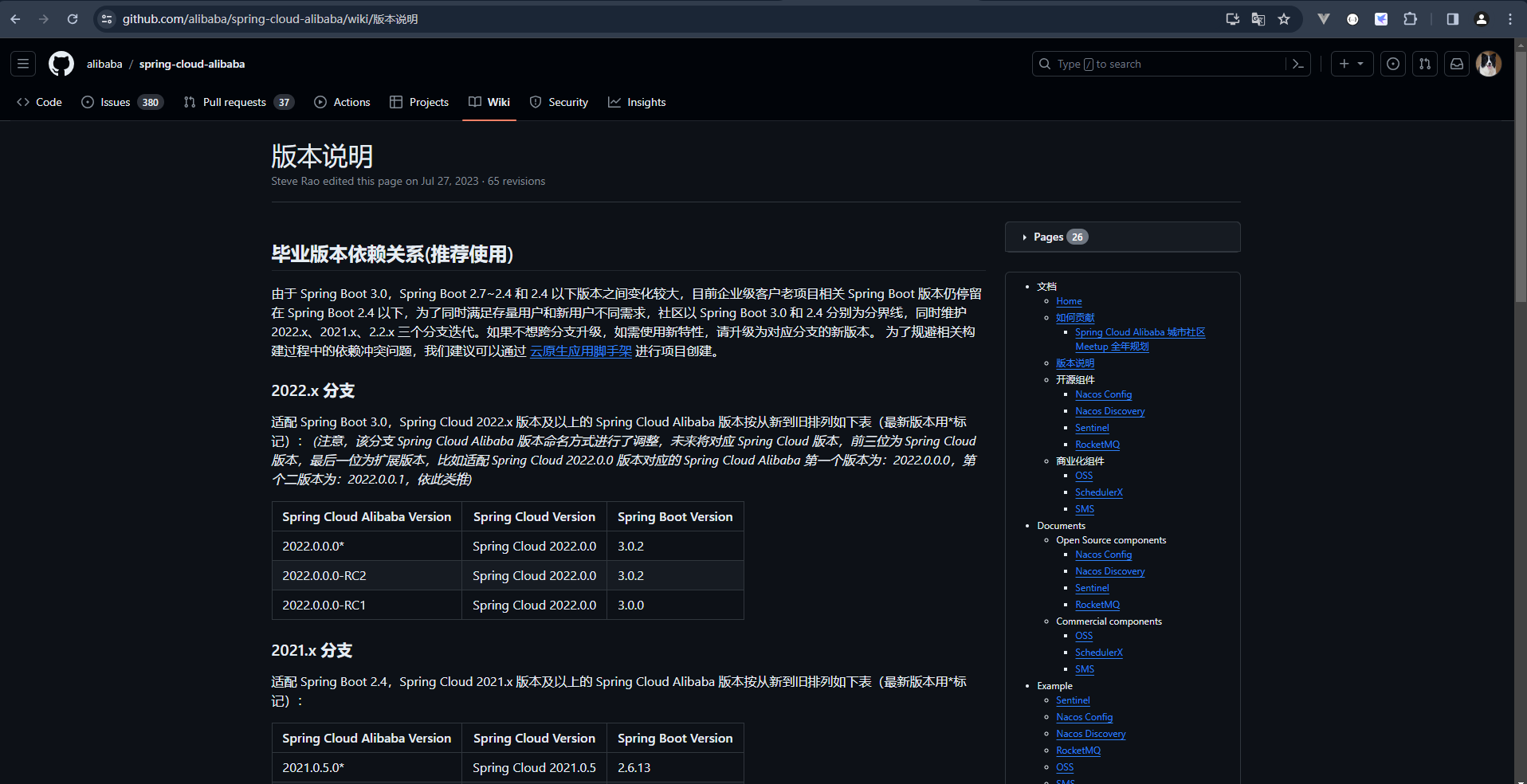Open Nacos Config under Open Source components
Viewport: 1527px width, 784px height.
(x=1103, y=555)
